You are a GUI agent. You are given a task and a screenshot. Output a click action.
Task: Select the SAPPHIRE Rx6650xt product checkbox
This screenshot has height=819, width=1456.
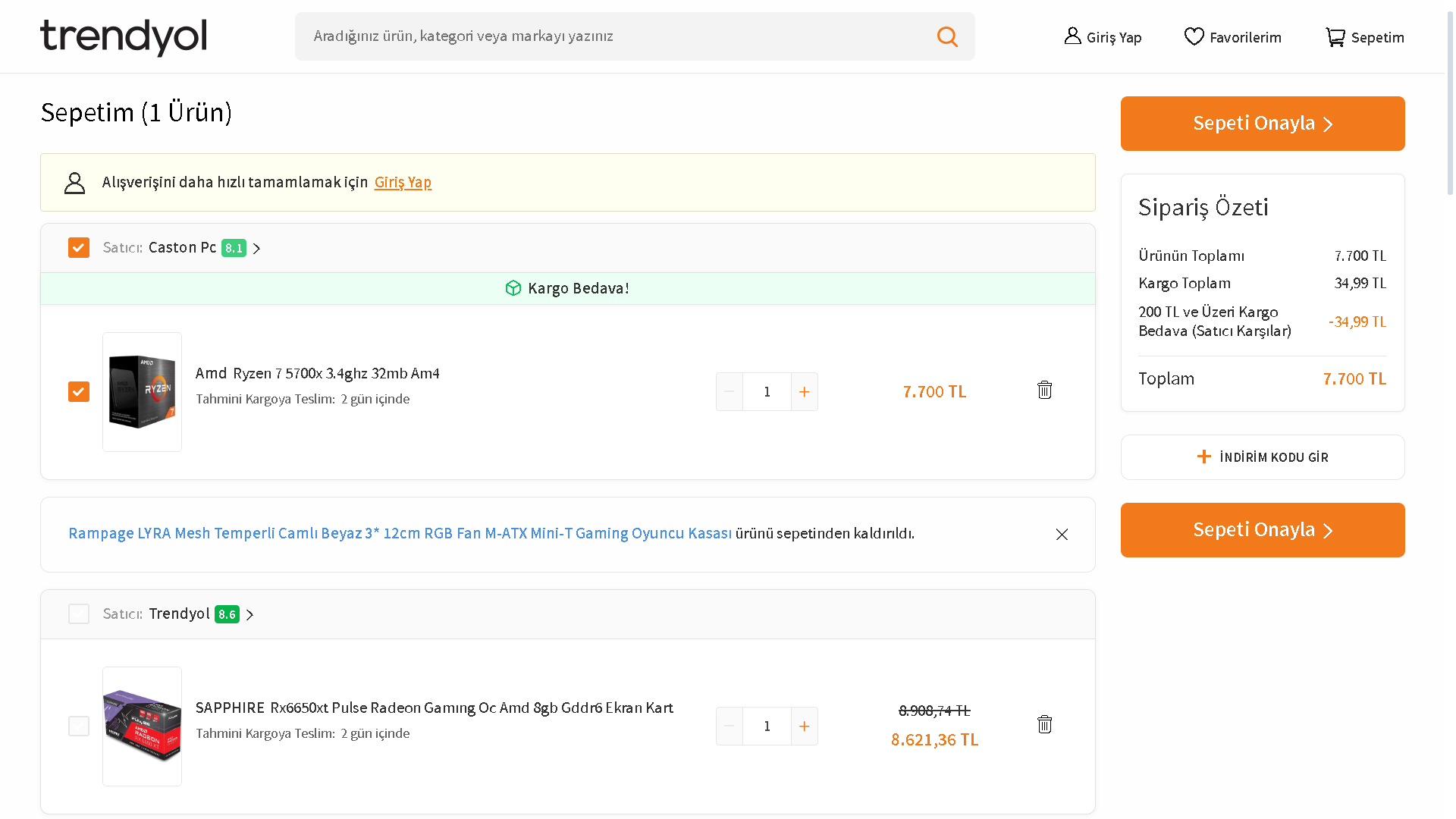pyautogui.click(x=79, y=726)
